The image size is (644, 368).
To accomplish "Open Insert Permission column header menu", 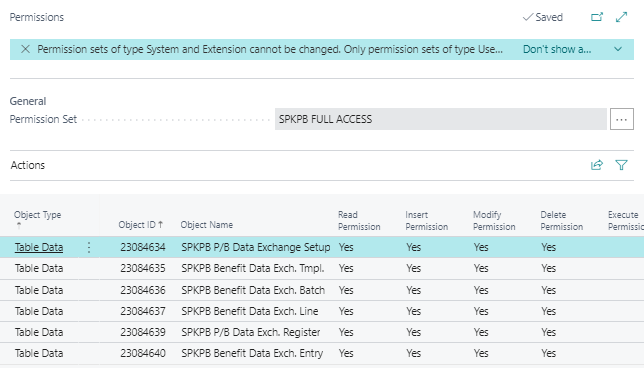I will pos(426,221).
